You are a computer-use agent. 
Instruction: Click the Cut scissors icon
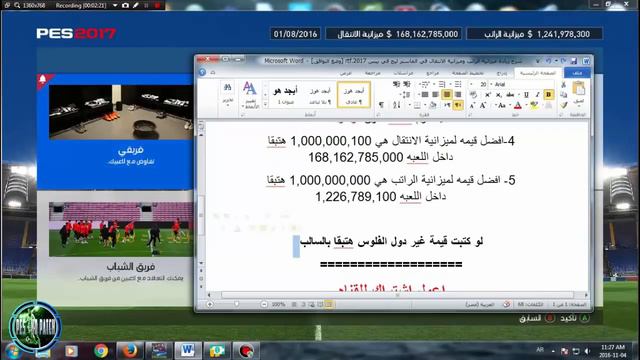click(x=563, y=84)
